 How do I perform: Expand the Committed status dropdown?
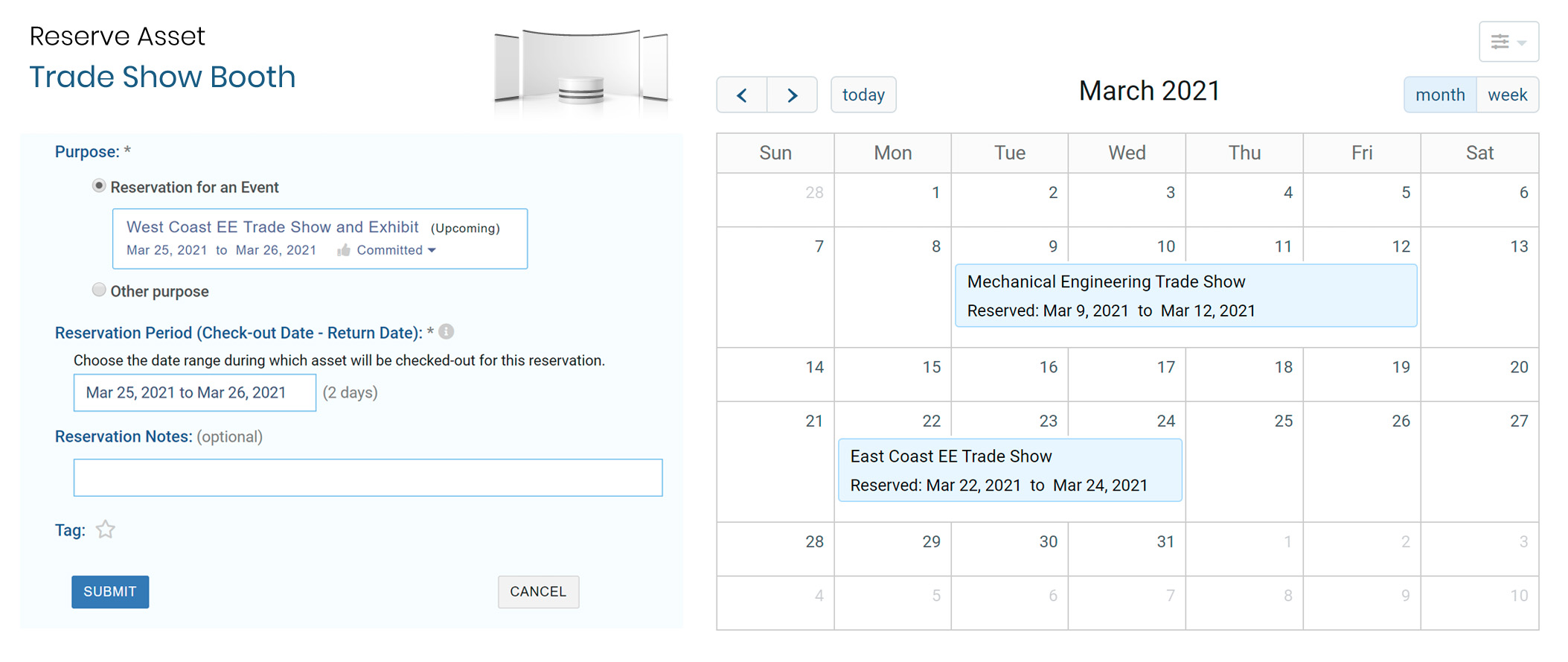(x=432, y=250)
